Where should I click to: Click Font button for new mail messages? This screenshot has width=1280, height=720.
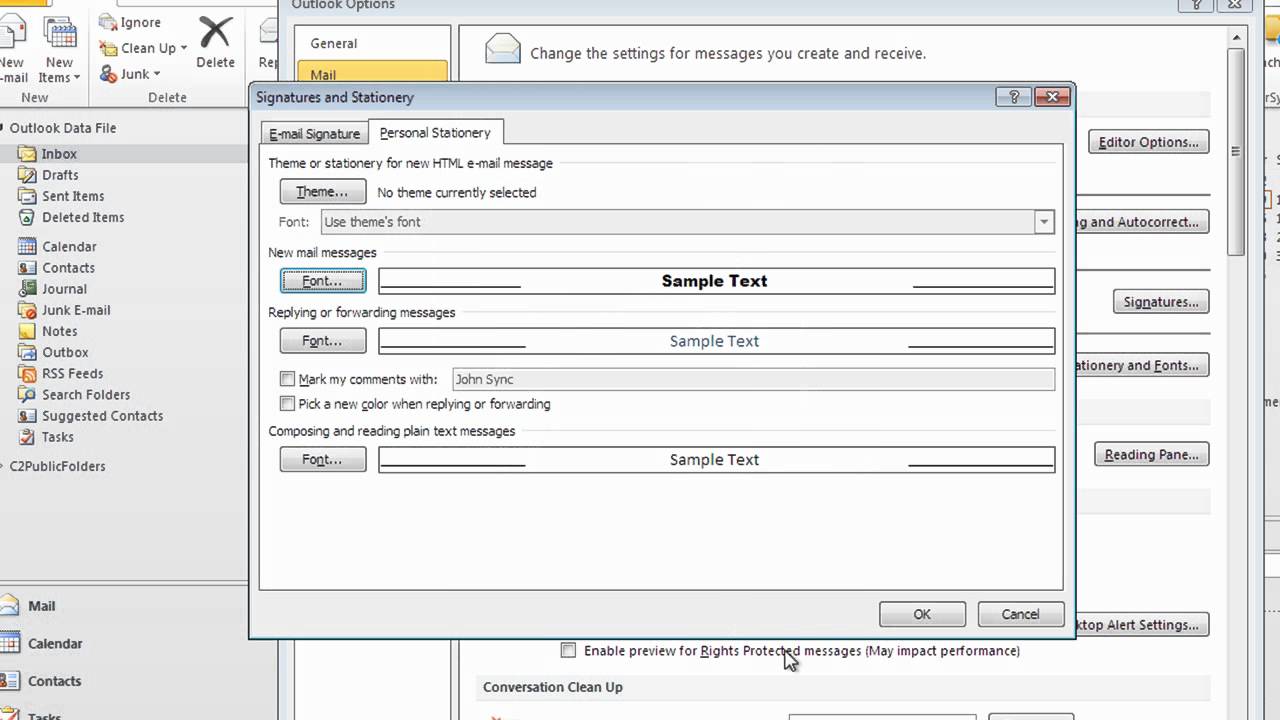[x=322, y=281]
